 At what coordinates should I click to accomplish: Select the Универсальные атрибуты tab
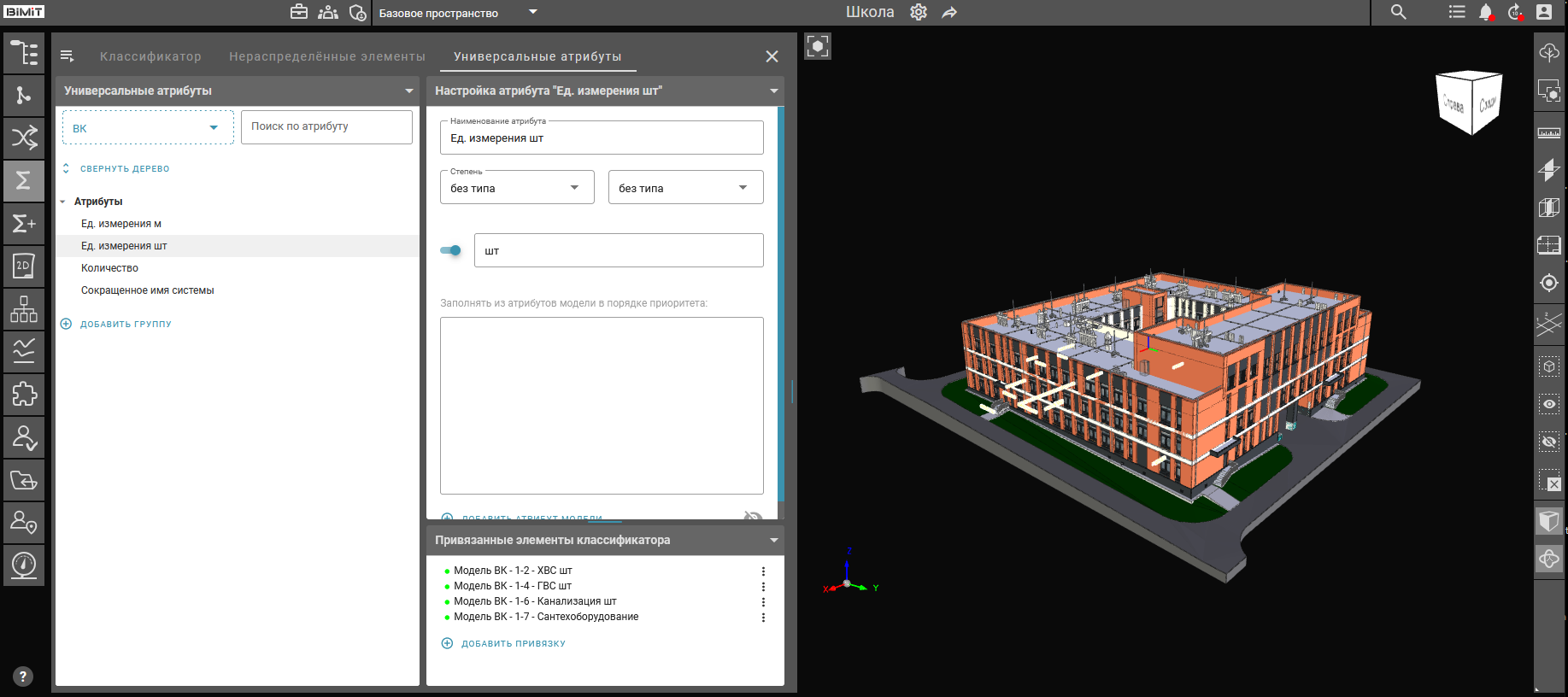click(537, 56)
